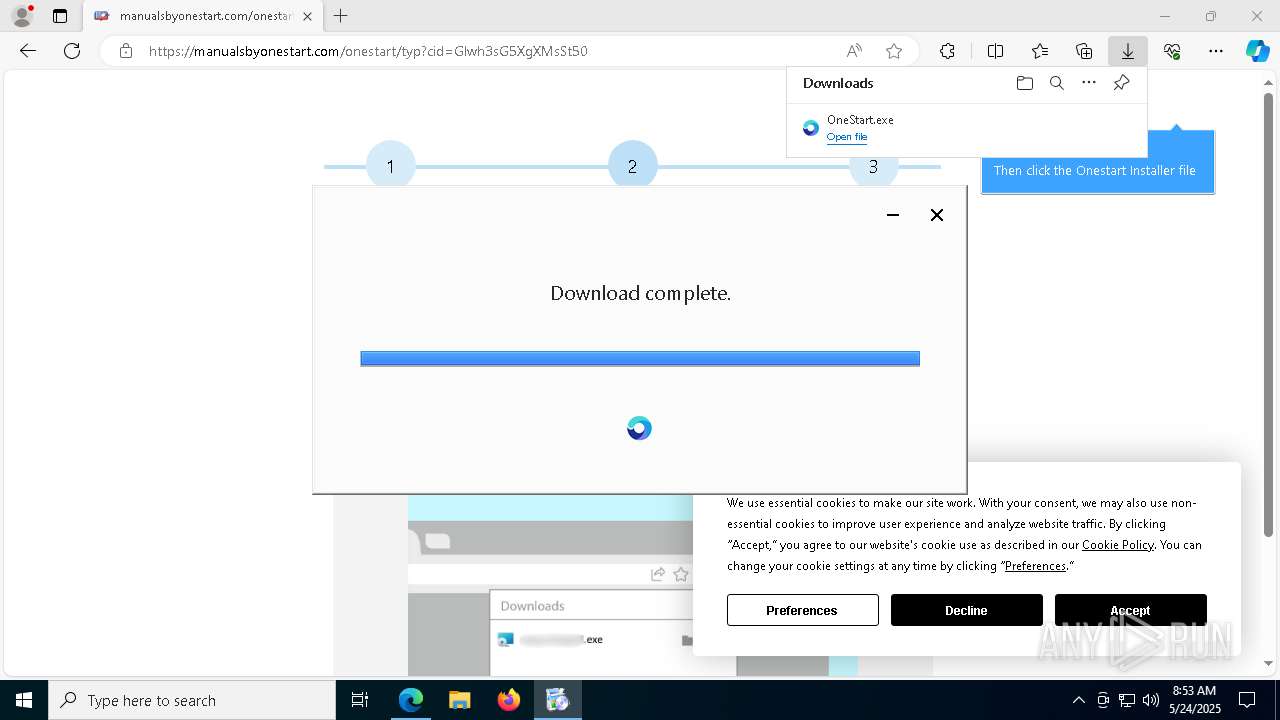Open Microsoft Edge from taskbar
Screen dimensions: 1280x720
411,700
